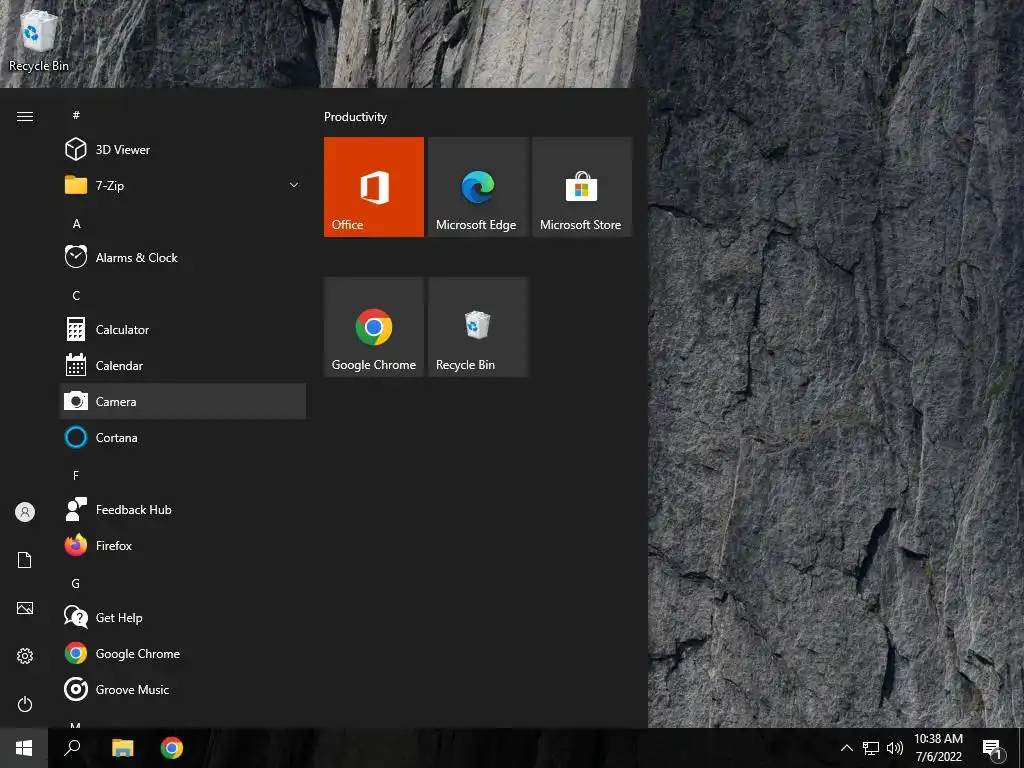The image size is (1024, 768).
Task: Open taskbar search magnifier
Action: (x=72, y=748)
